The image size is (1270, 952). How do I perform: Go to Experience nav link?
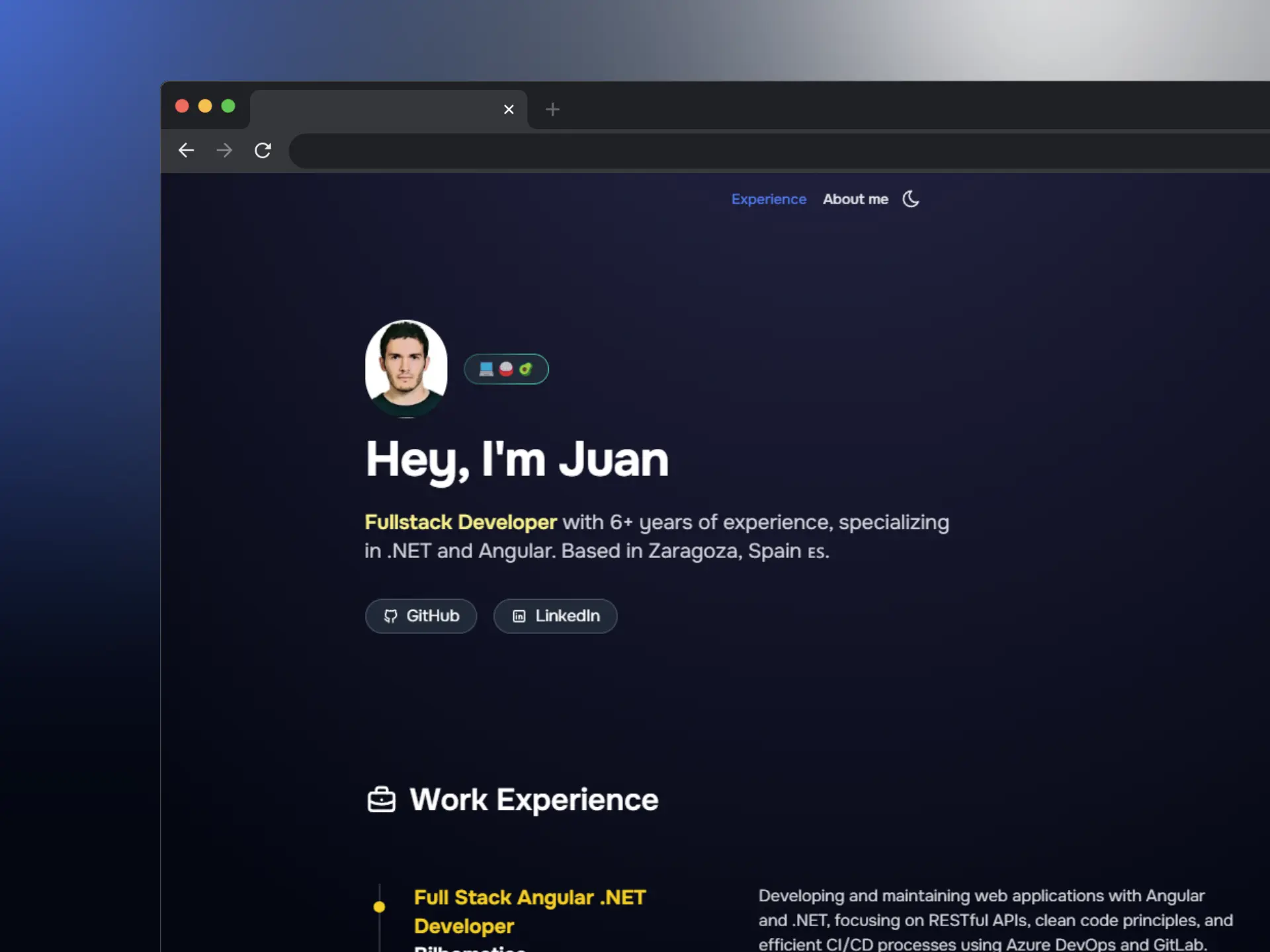(x=769, y=199)
